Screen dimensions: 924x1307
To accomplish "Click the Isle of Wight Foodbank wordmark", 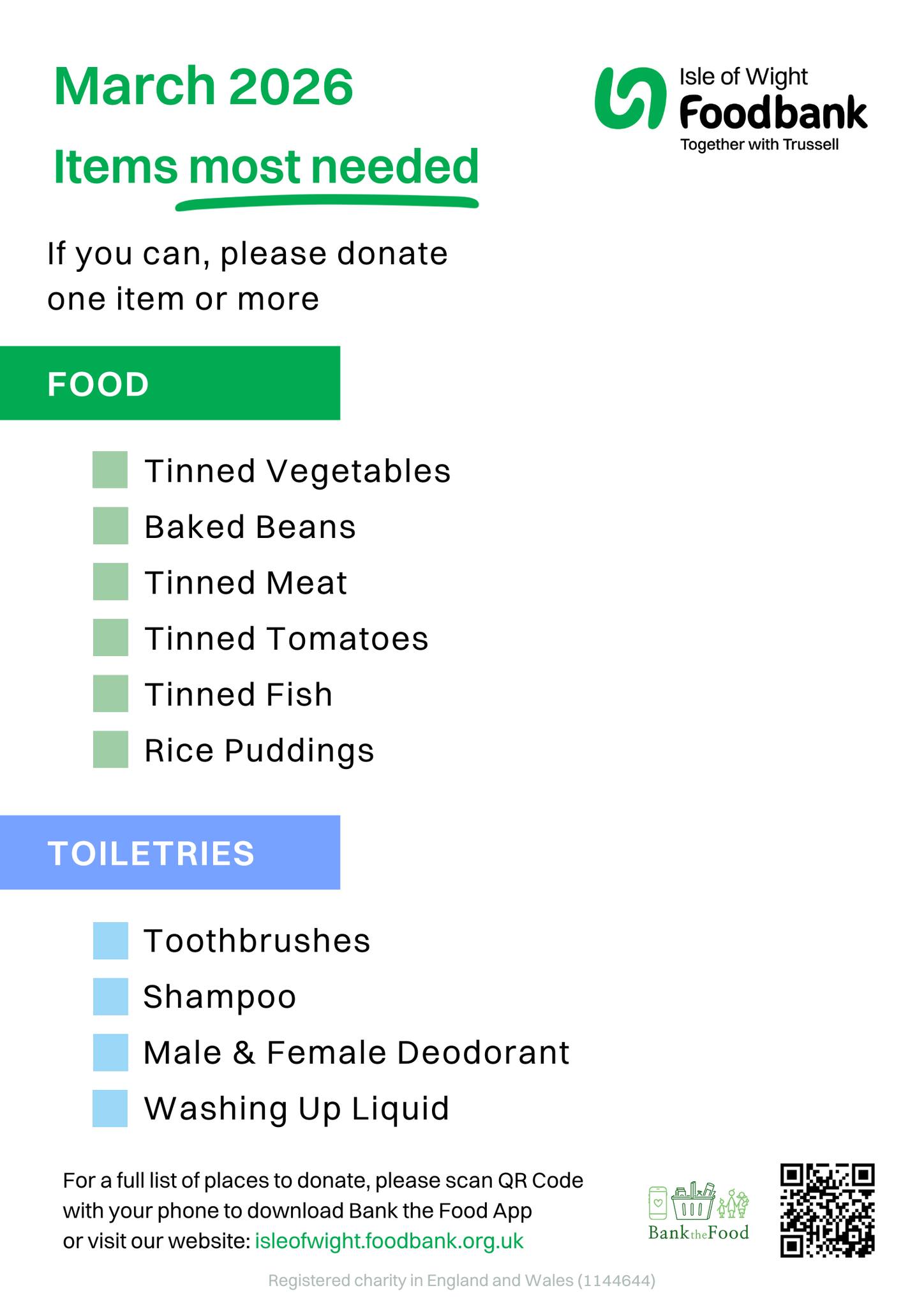I will point(772,108).
